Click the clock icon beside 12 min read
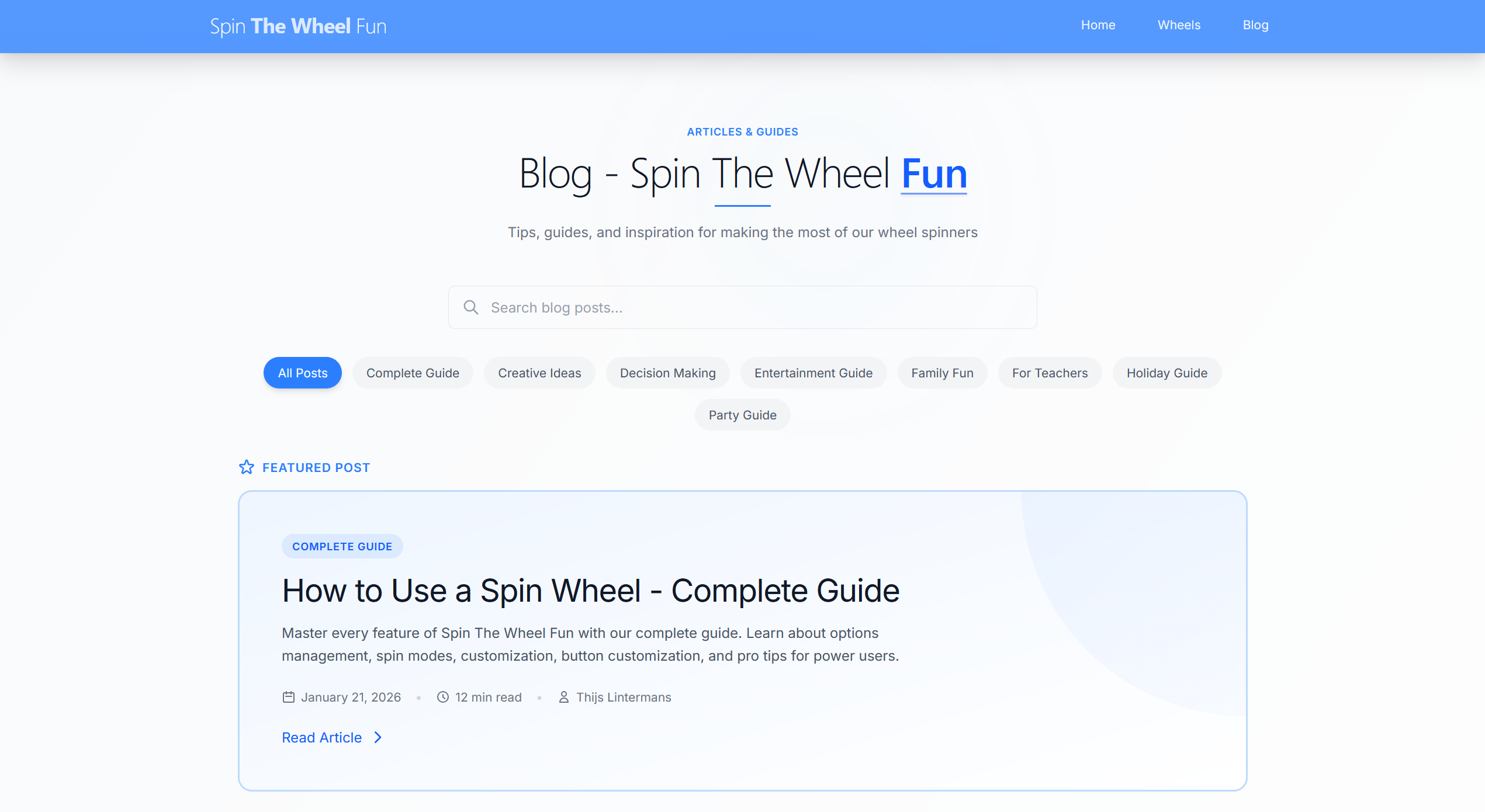This screenshot has width=1485, height=812. point(443,697)
